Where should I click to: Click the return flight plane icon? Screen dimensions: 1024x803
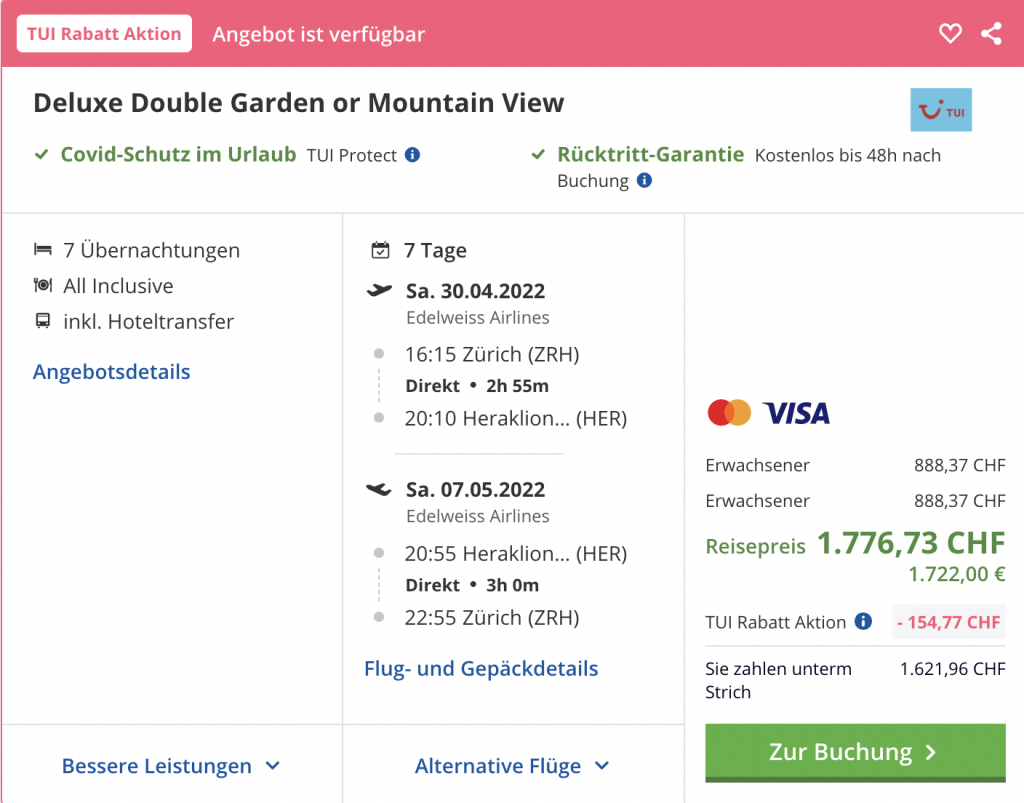click(379, 489)
